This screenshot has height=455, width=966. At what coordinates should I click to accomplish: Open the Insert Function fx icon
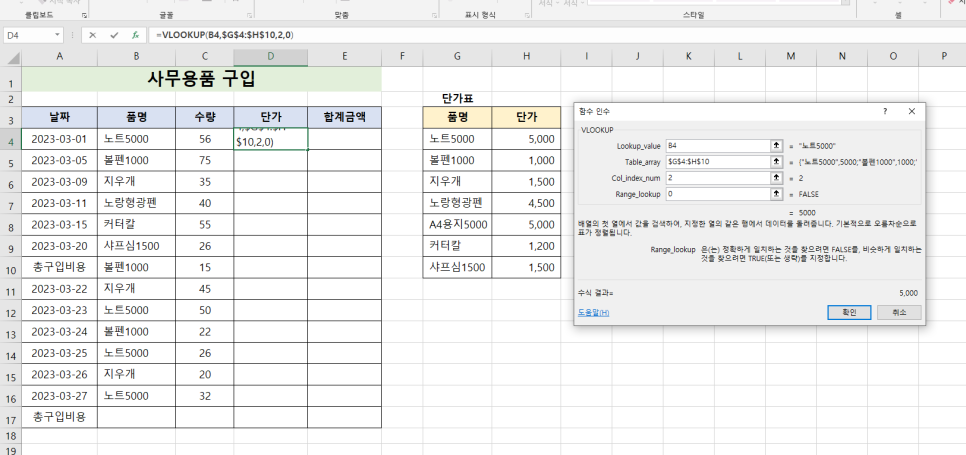135,36
